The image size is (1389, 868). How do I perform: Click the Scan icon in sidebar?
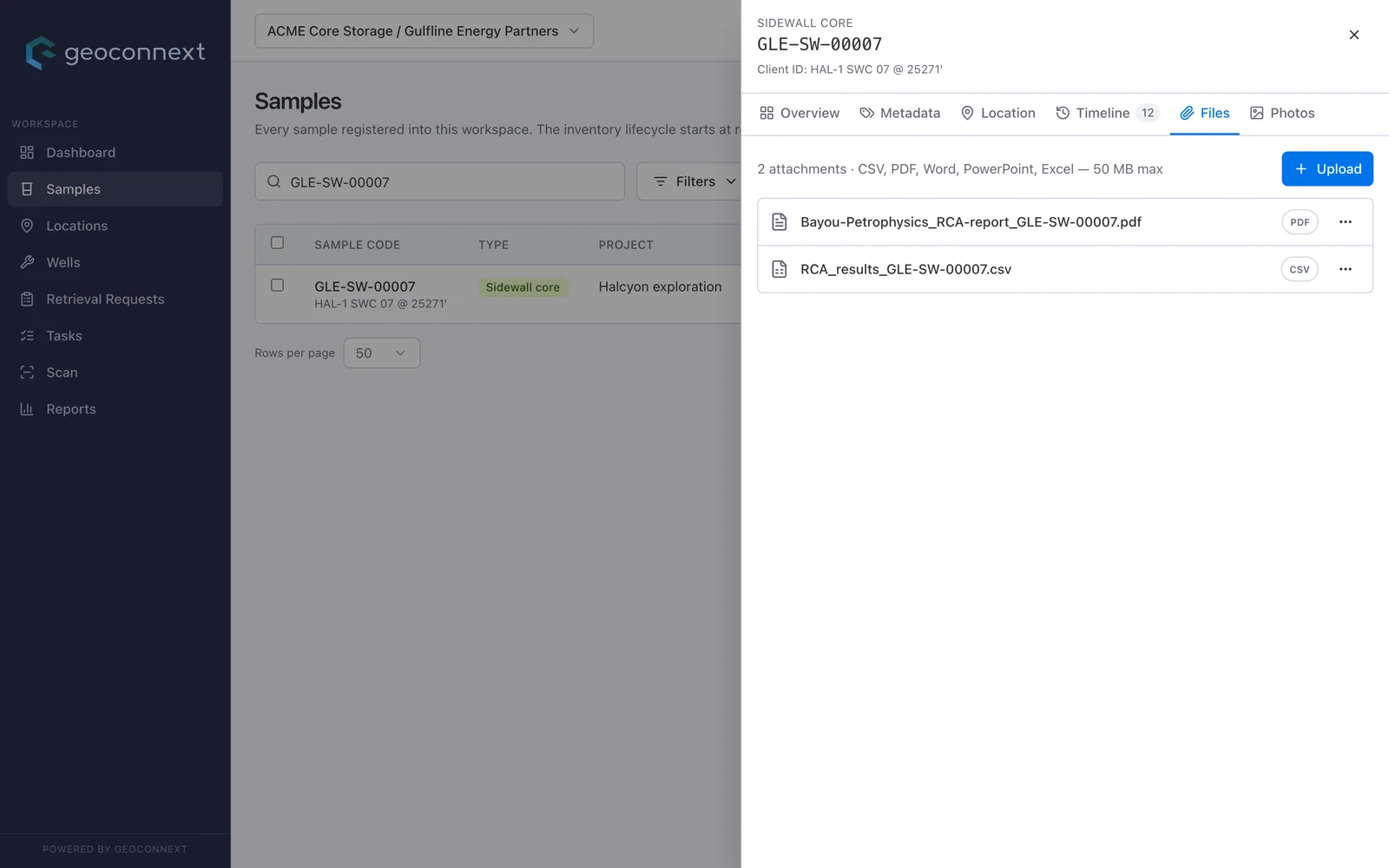pyautogui.click(x=27, y=372)
